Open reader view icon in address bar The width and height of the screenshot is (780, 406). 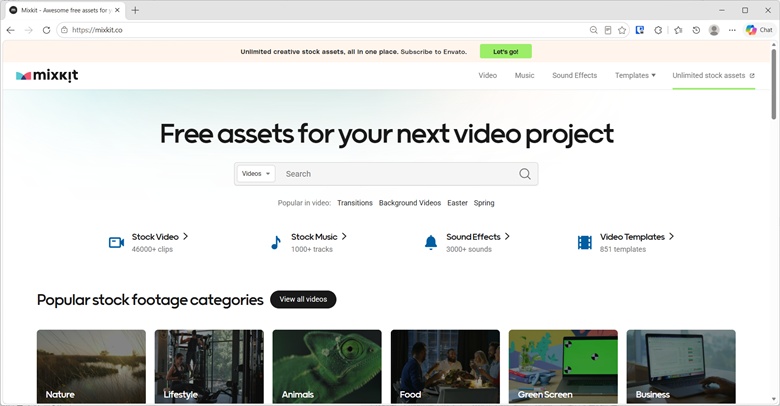608,30
